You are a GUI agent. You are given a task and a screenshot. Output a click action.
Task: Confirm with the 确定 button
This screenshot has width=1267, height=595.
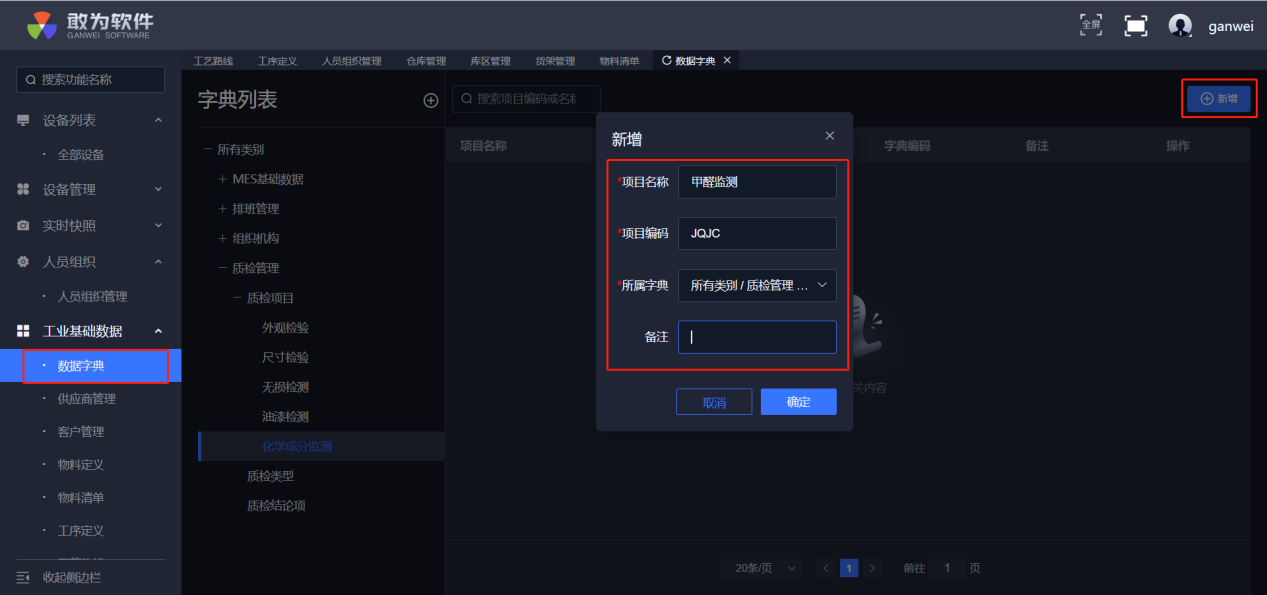tap(799, 402)
